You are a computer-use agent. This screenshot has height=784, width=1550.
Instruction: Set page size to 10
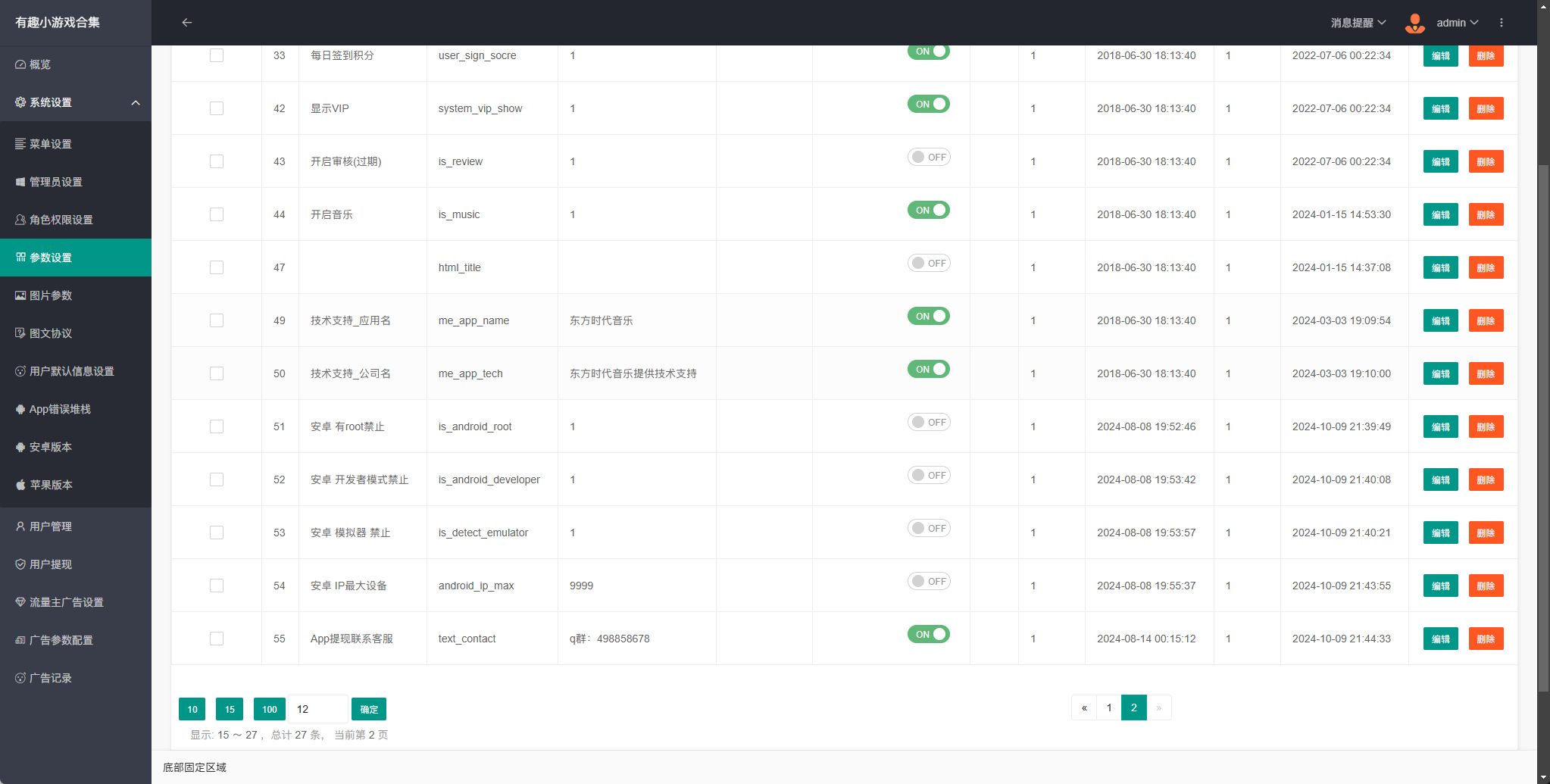(x=192, y=709)
